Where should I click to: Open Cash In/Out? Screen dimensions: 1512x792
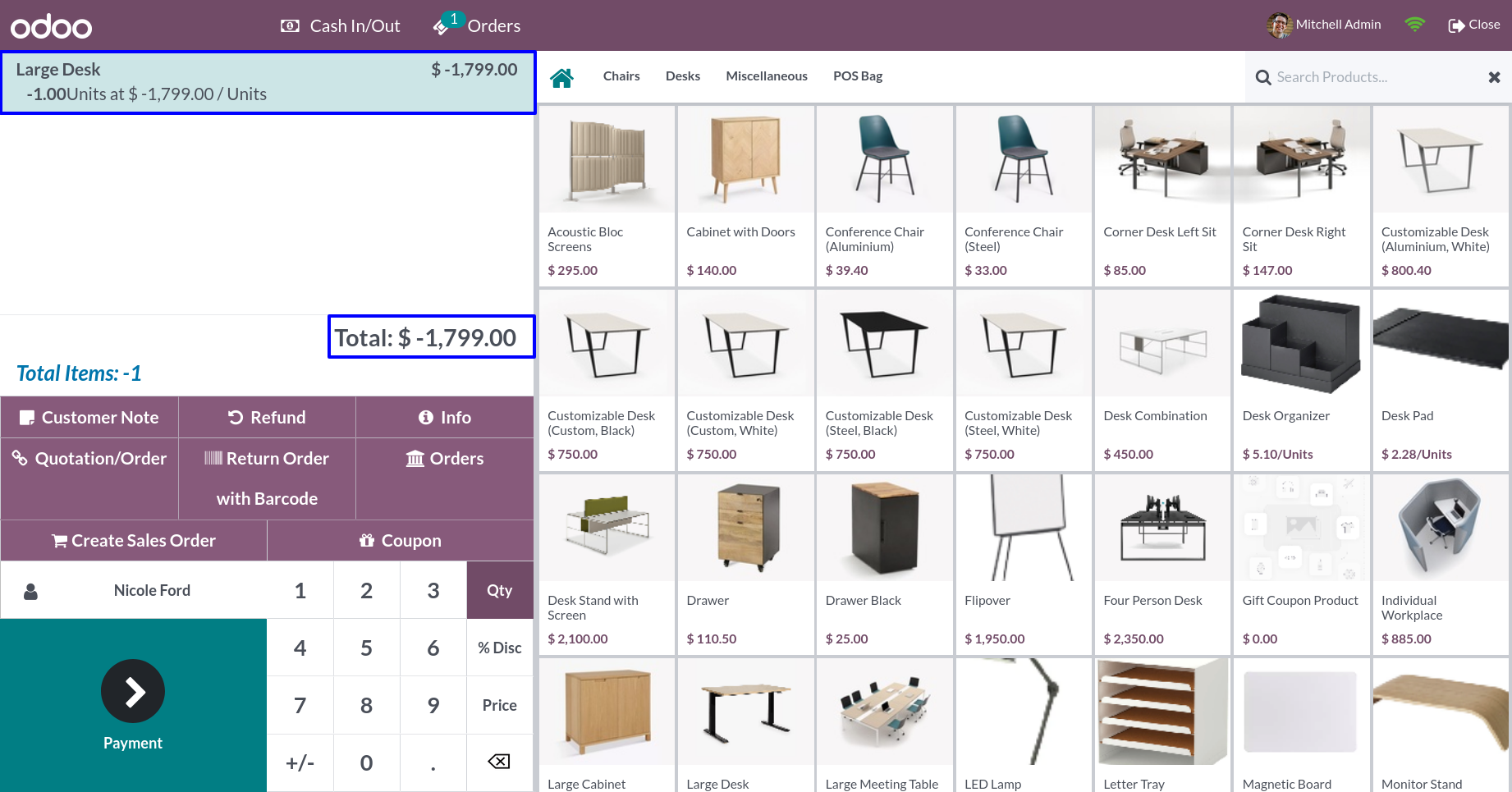(340, 26)
